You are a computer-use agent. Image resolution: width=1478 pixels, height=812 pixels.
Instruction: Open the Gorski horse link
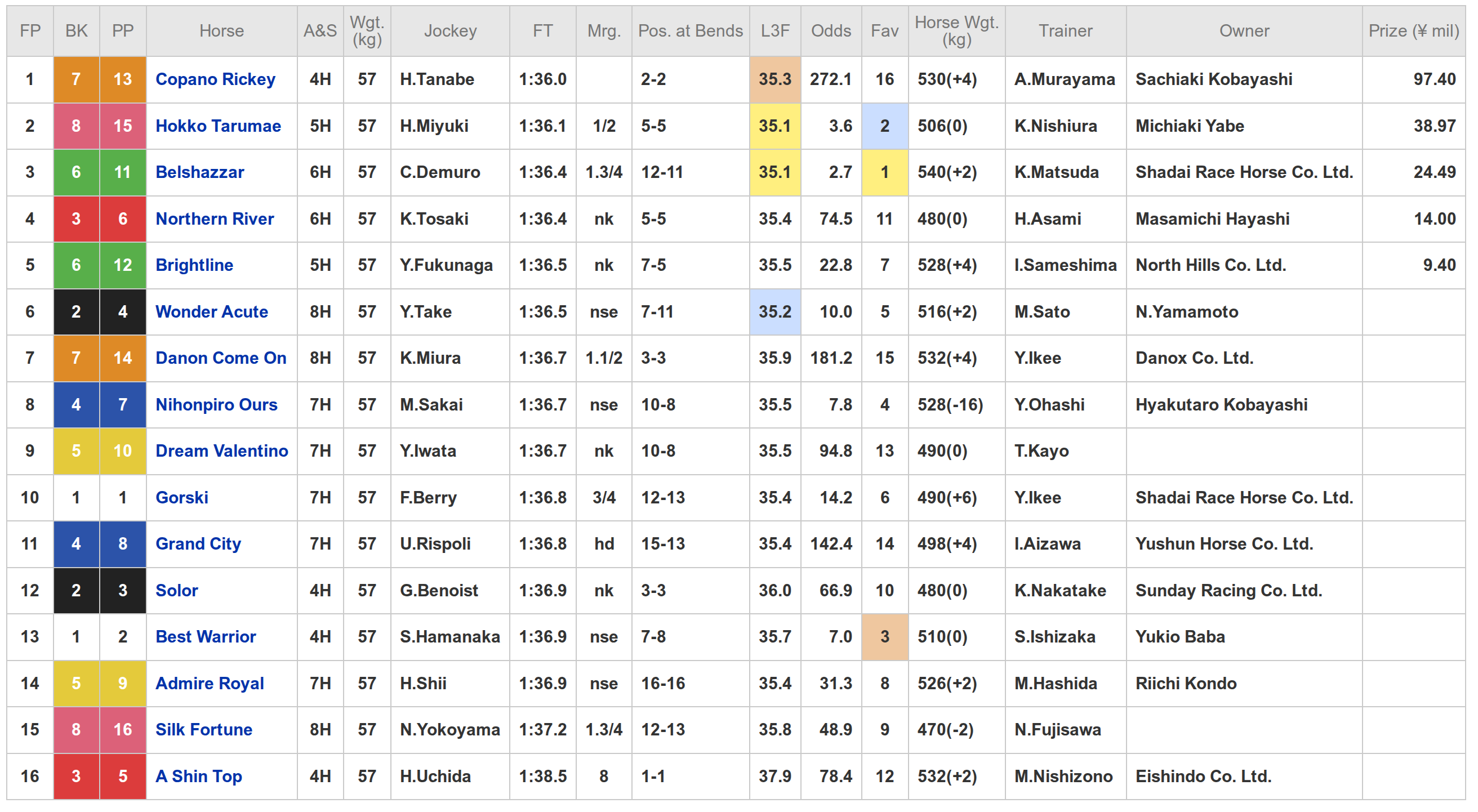coord(182,497)
